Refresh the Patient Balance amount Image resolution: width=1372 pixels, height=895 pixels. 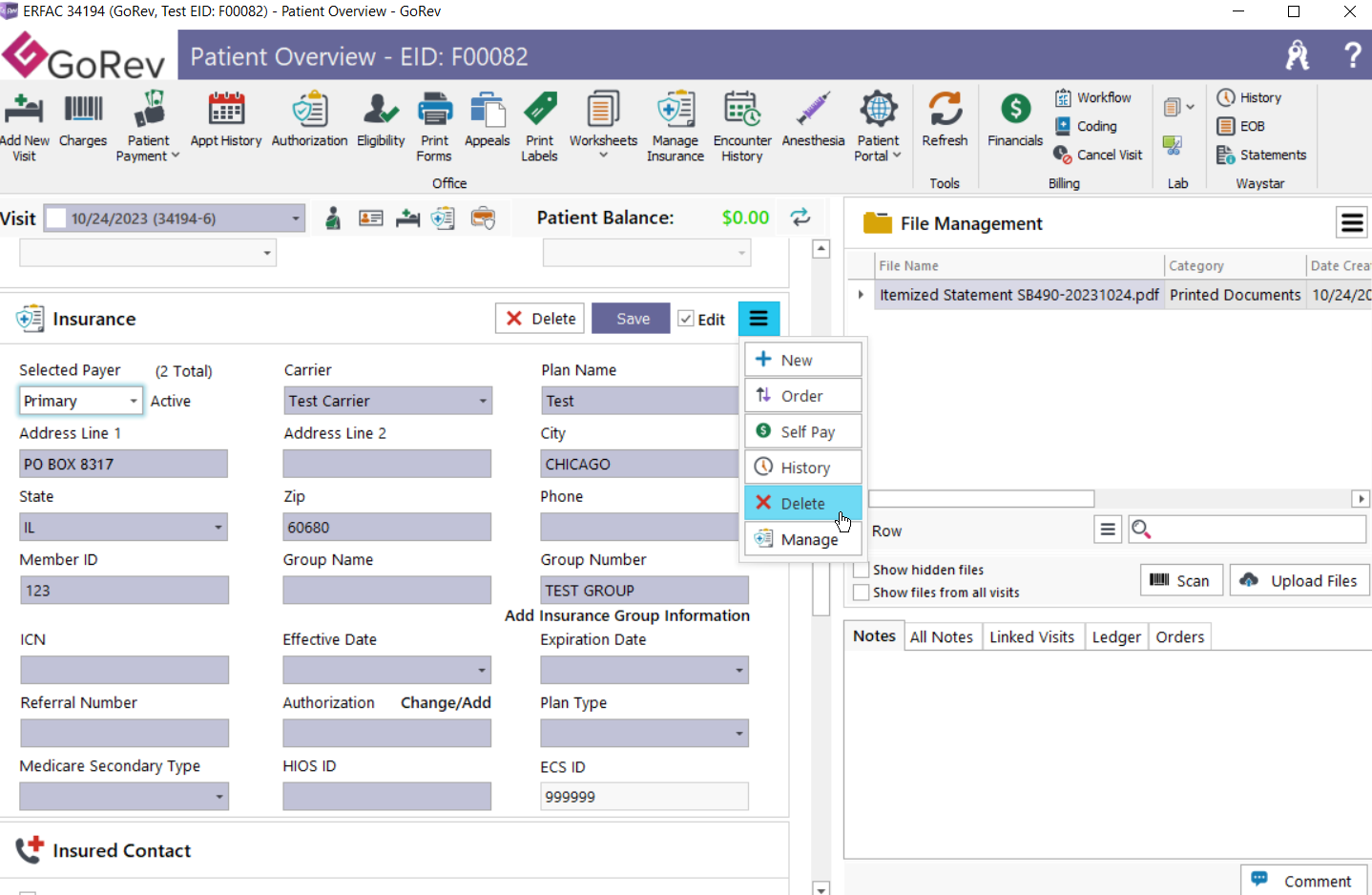tap(800, 218)
